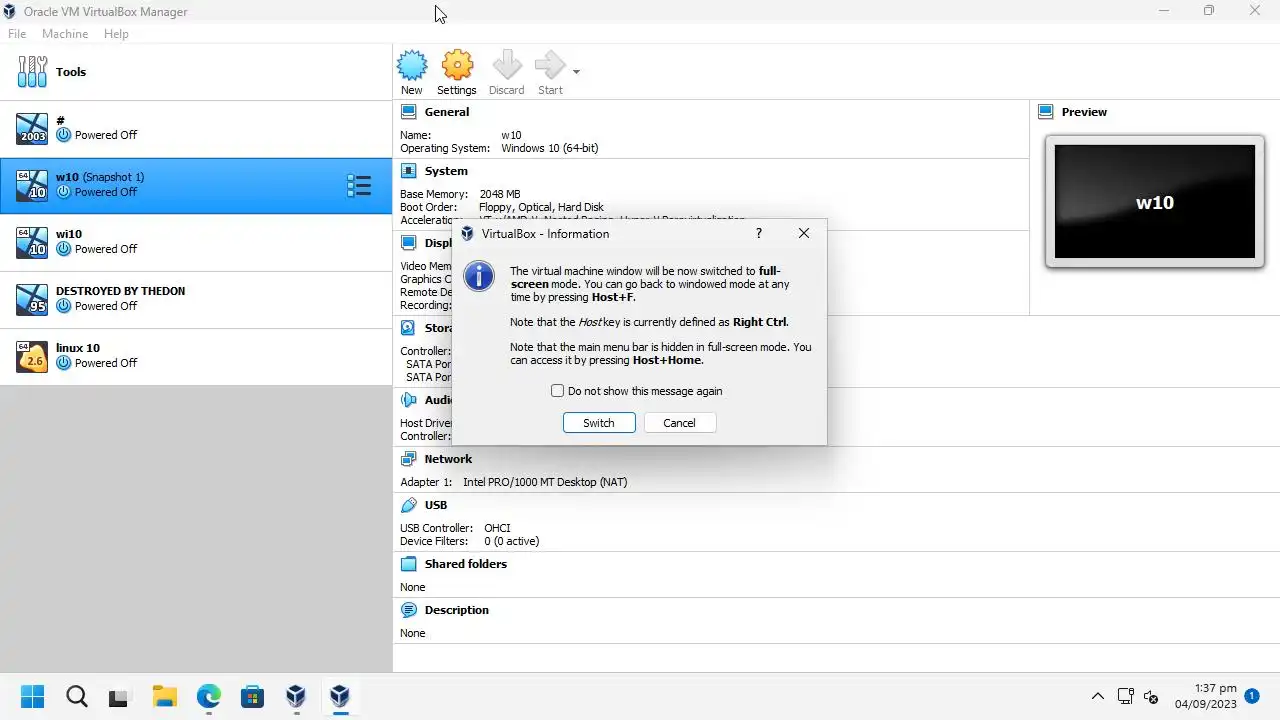Open taskbar Search magnifier icon
The height and width of the screenshot is (720, 1280).
point(77,696)
